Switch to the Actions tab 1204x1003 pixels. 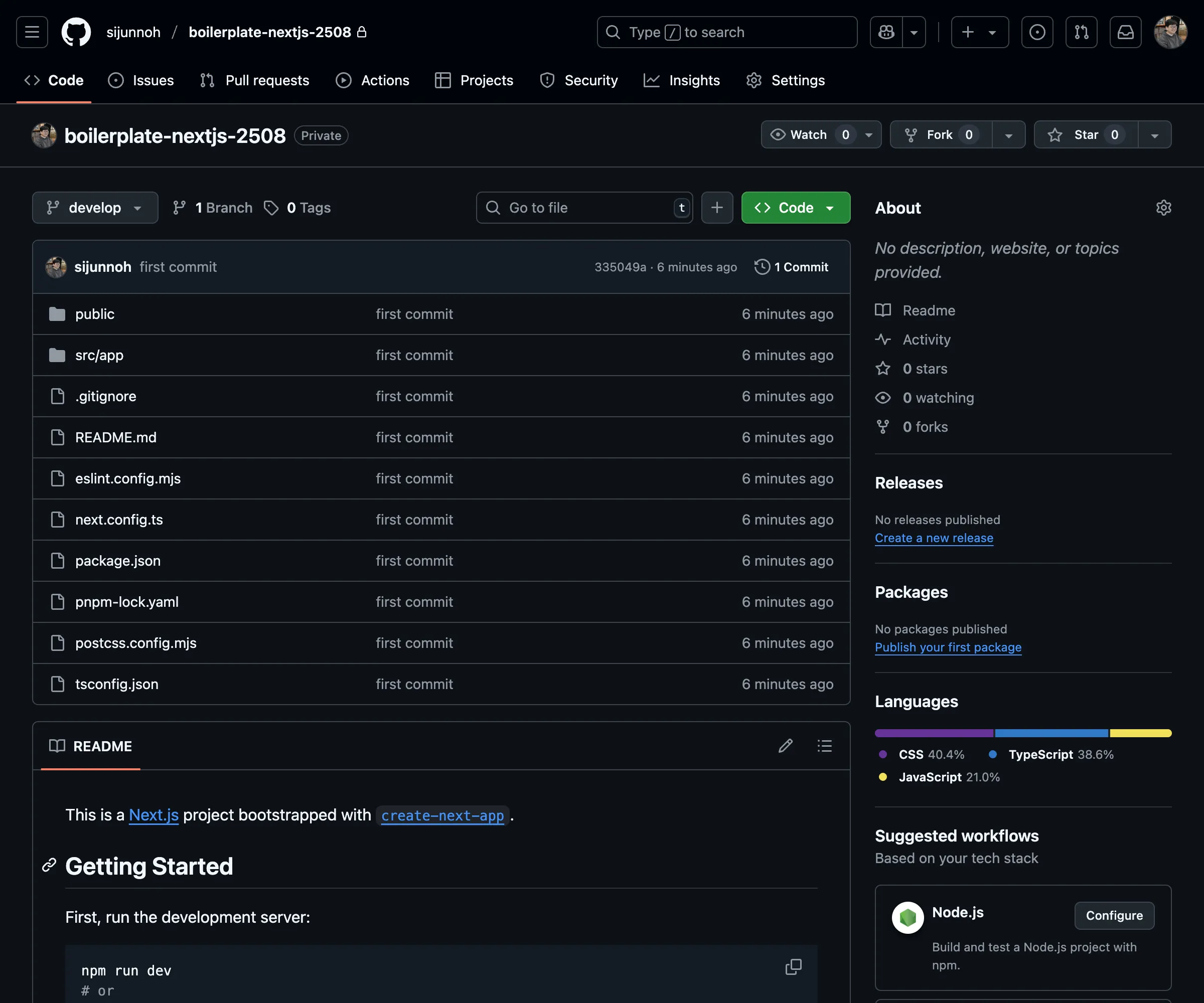[x=373, y=80]
